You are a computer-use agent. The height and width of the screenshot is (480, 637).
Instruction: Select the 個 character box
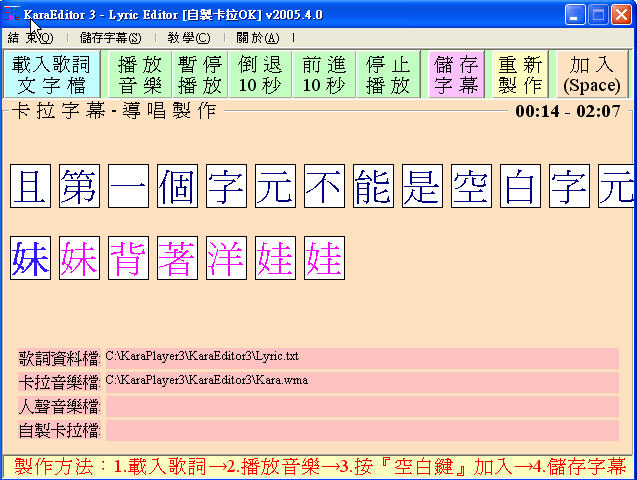[x=178, y=186]
